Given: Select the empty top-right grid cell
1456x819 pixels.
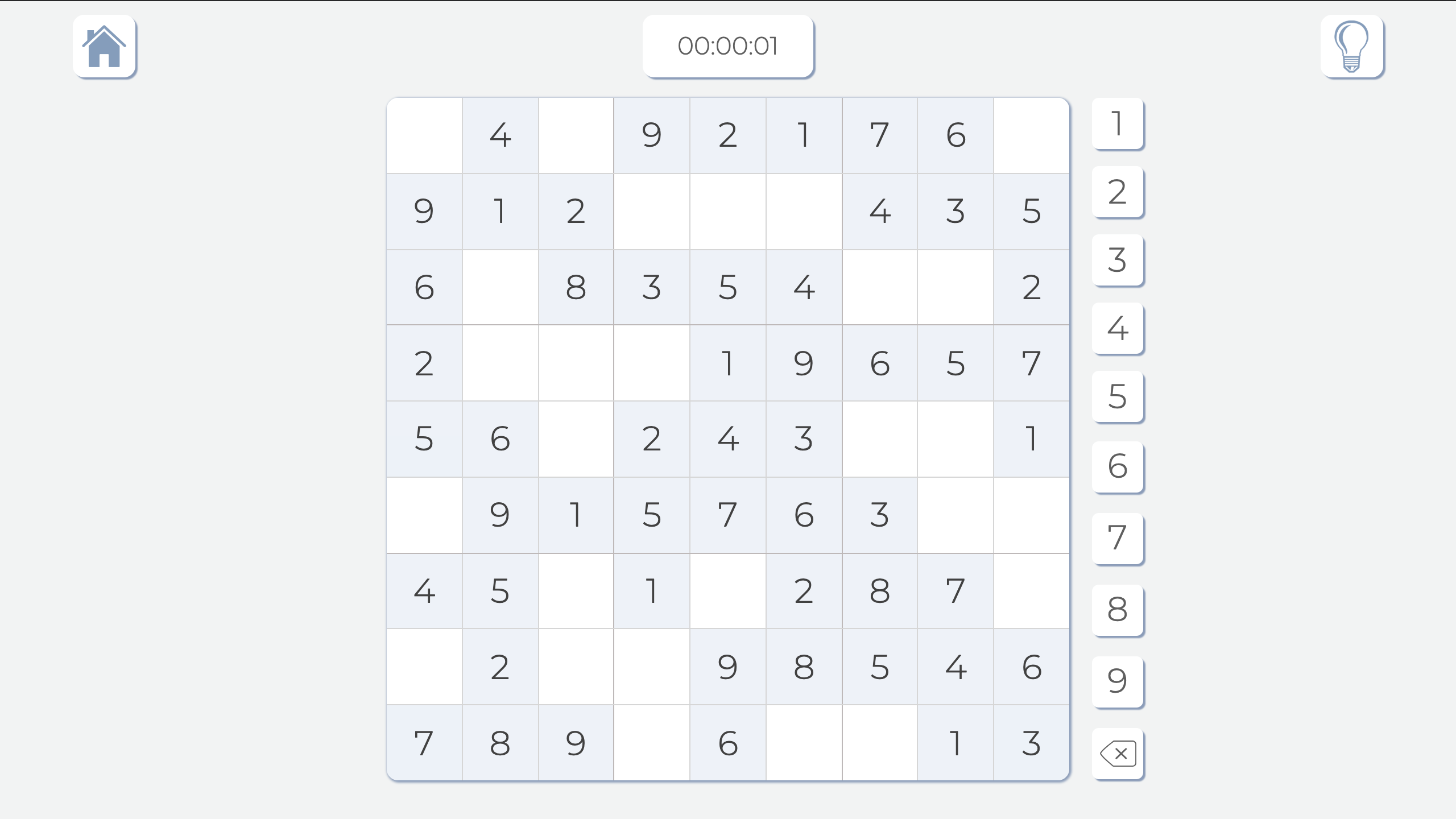Looking at the screenshot, I should tap(1031, 135).
